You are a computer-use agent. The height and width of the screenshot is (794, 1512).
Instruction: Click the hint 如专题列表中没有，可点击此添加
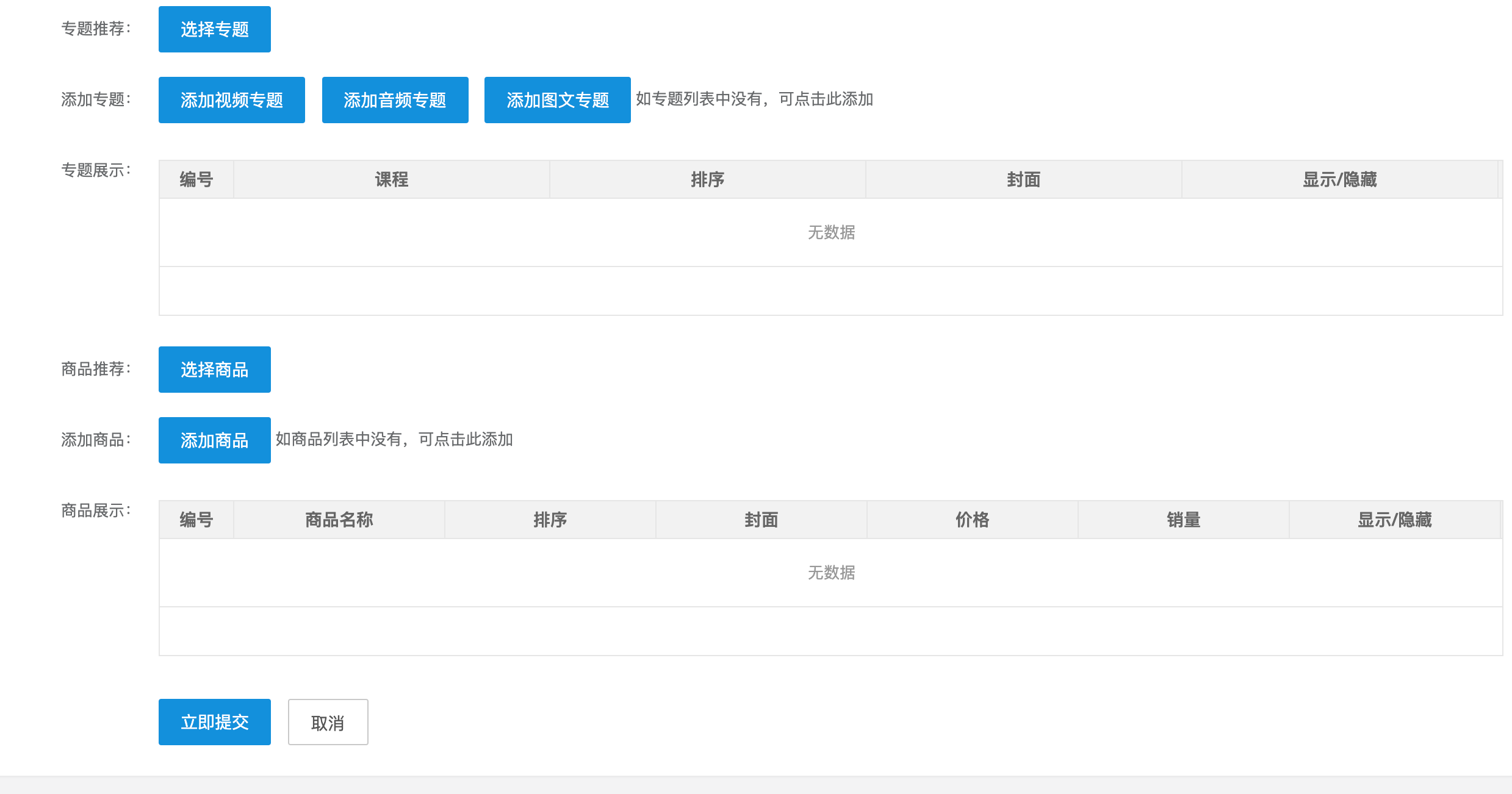[755, 99]
